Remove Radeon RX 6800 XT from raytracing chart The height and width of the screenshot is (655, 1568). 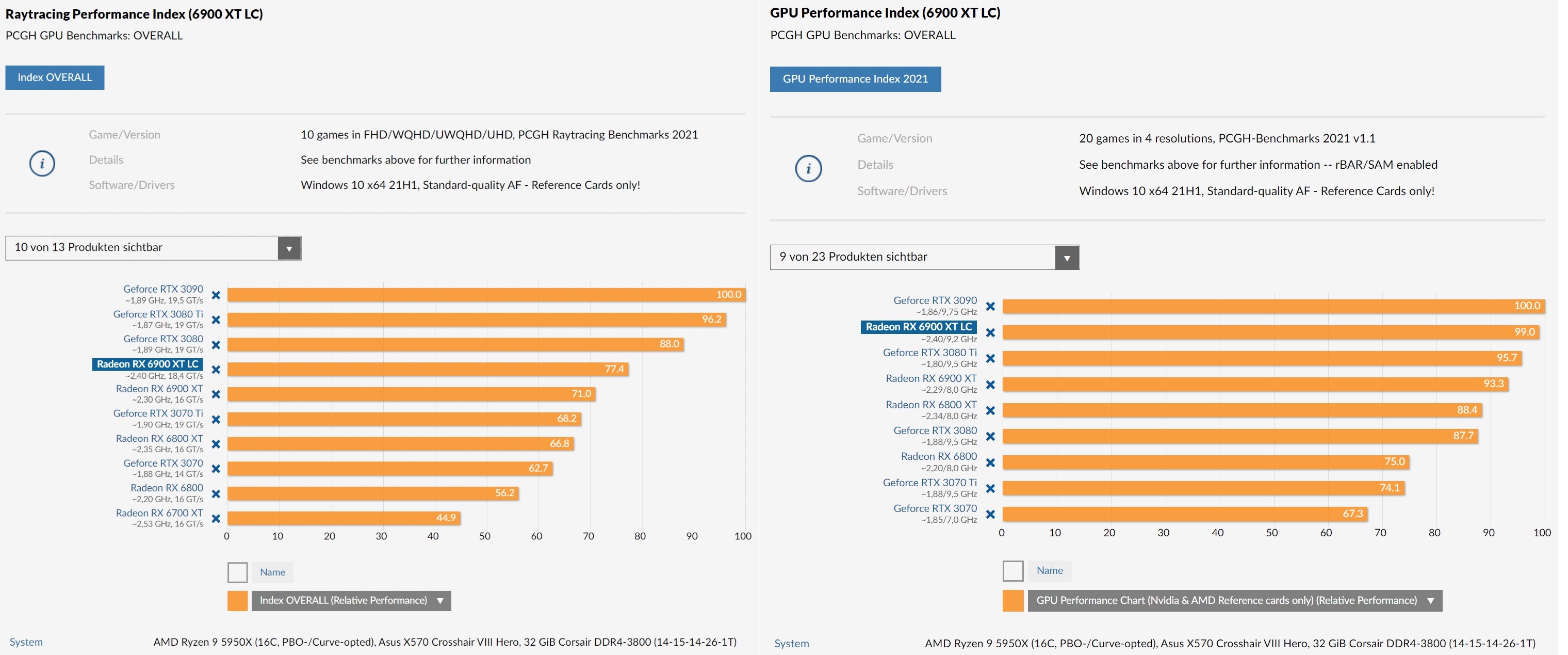(216, 444)
